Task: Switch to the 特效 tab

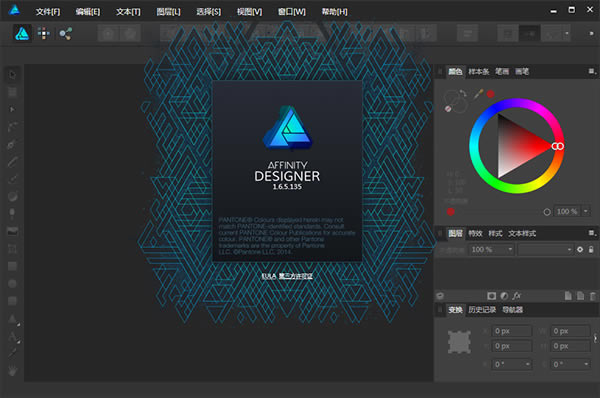Action: pos(475,233)
